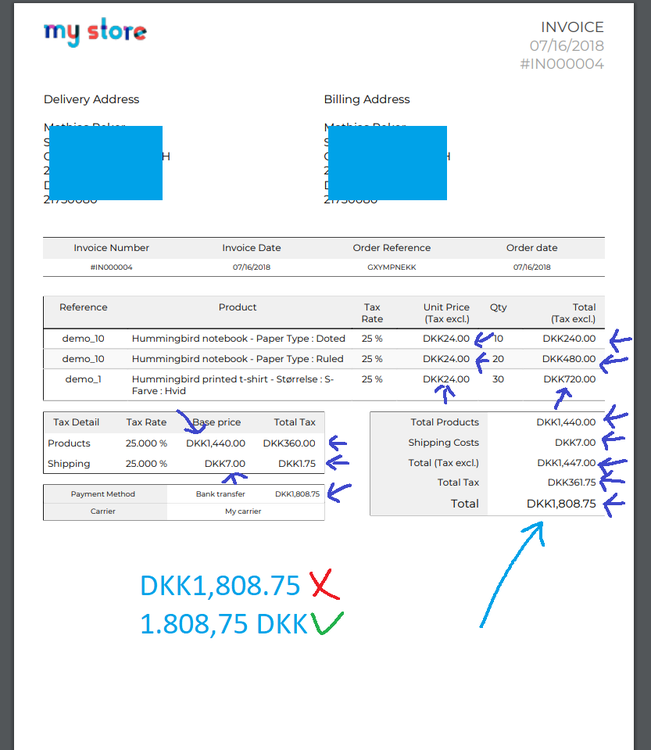Image resolution: width=651 pixels, height=750 pixels.
Task: Click the DKK720.00 row total
Action: (569, 379)
